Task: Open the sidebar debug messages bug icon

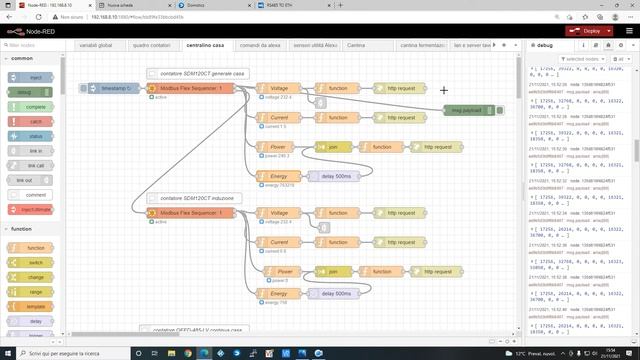Action: (608, 45)
